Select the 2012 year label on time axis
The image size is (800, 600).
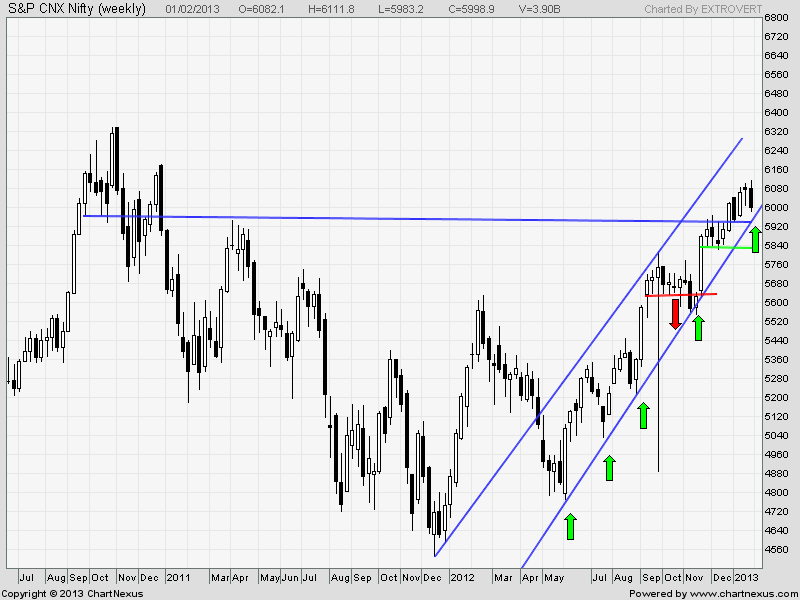(462, 577)
